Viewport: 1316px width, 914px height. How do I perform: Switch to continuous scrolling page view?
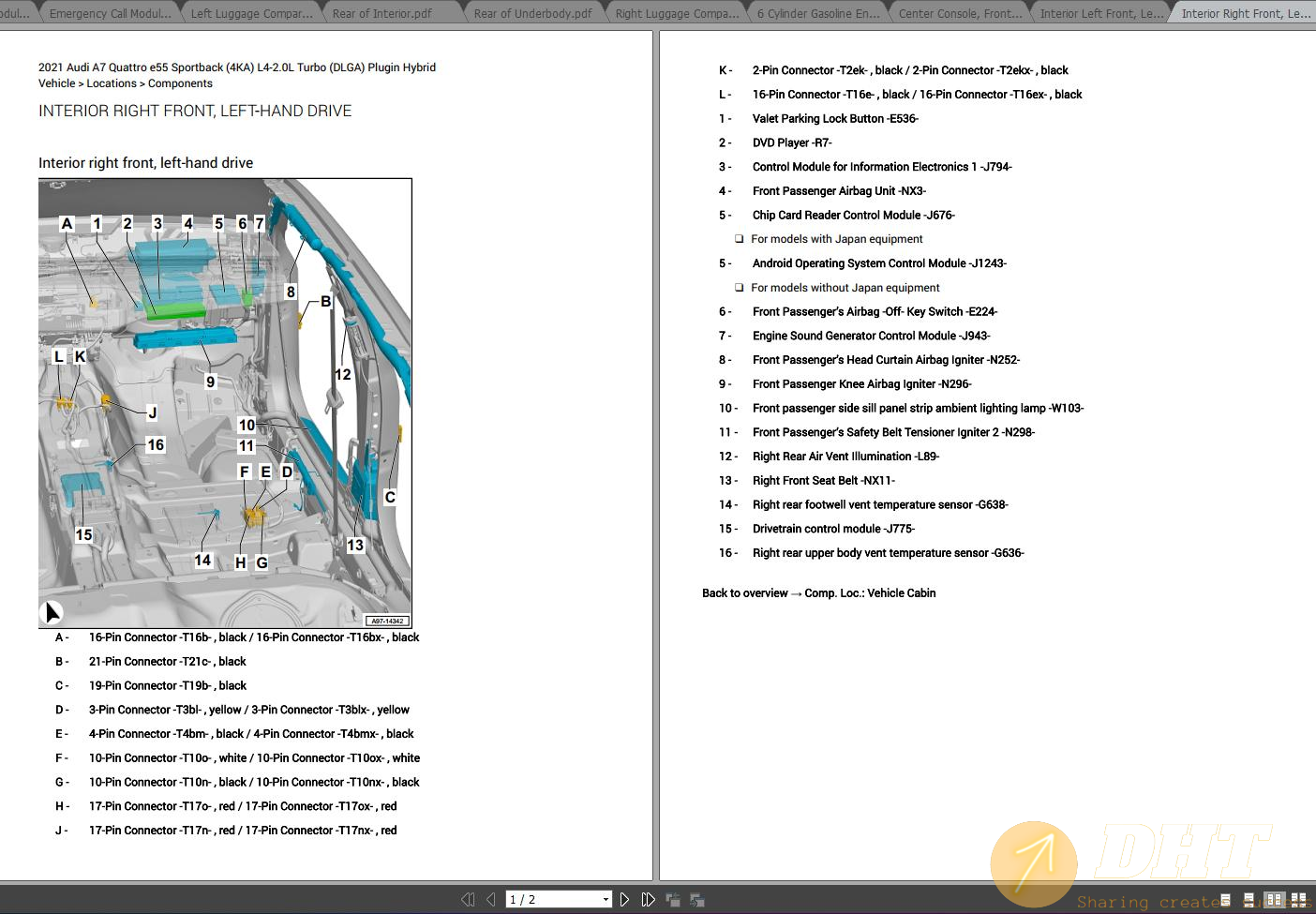1249,900
